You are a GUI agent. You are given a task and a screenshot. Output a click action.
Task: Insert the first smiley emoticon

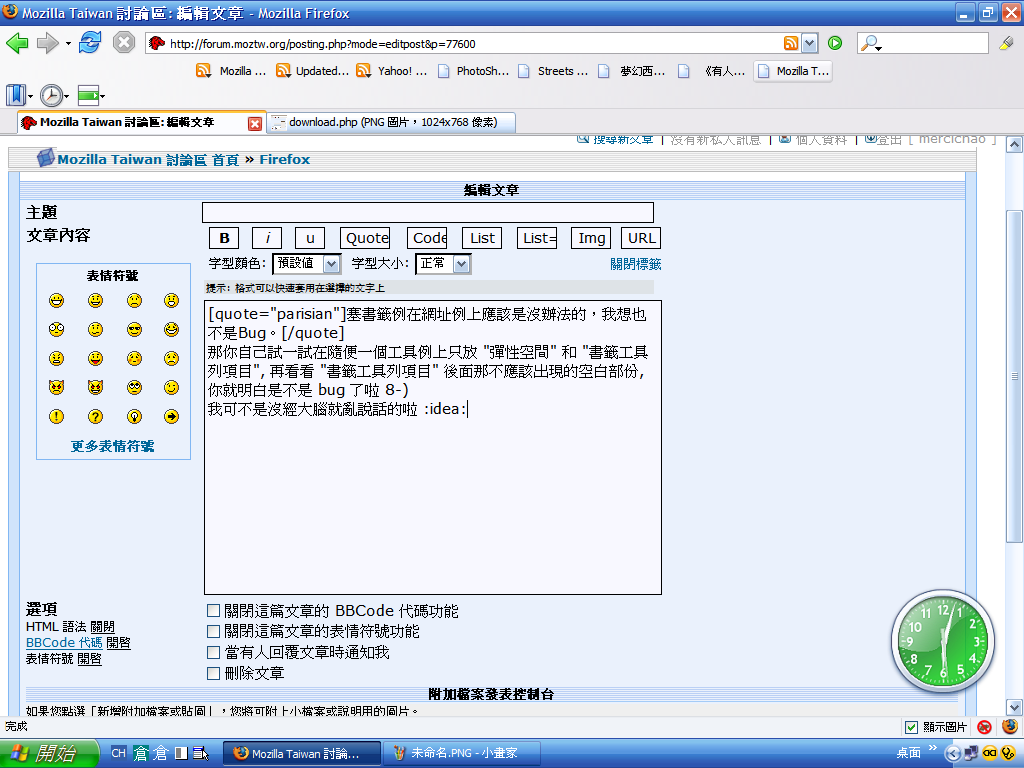[x=57, y=301]
